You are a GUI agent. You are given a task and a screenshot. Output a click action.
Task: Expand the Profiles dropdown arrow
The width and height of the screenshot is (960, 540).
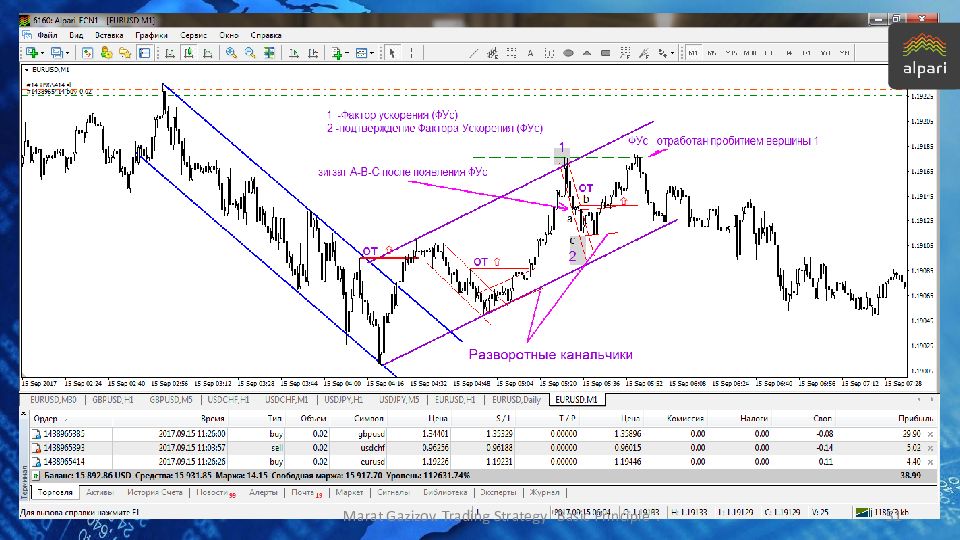[66, 53]
